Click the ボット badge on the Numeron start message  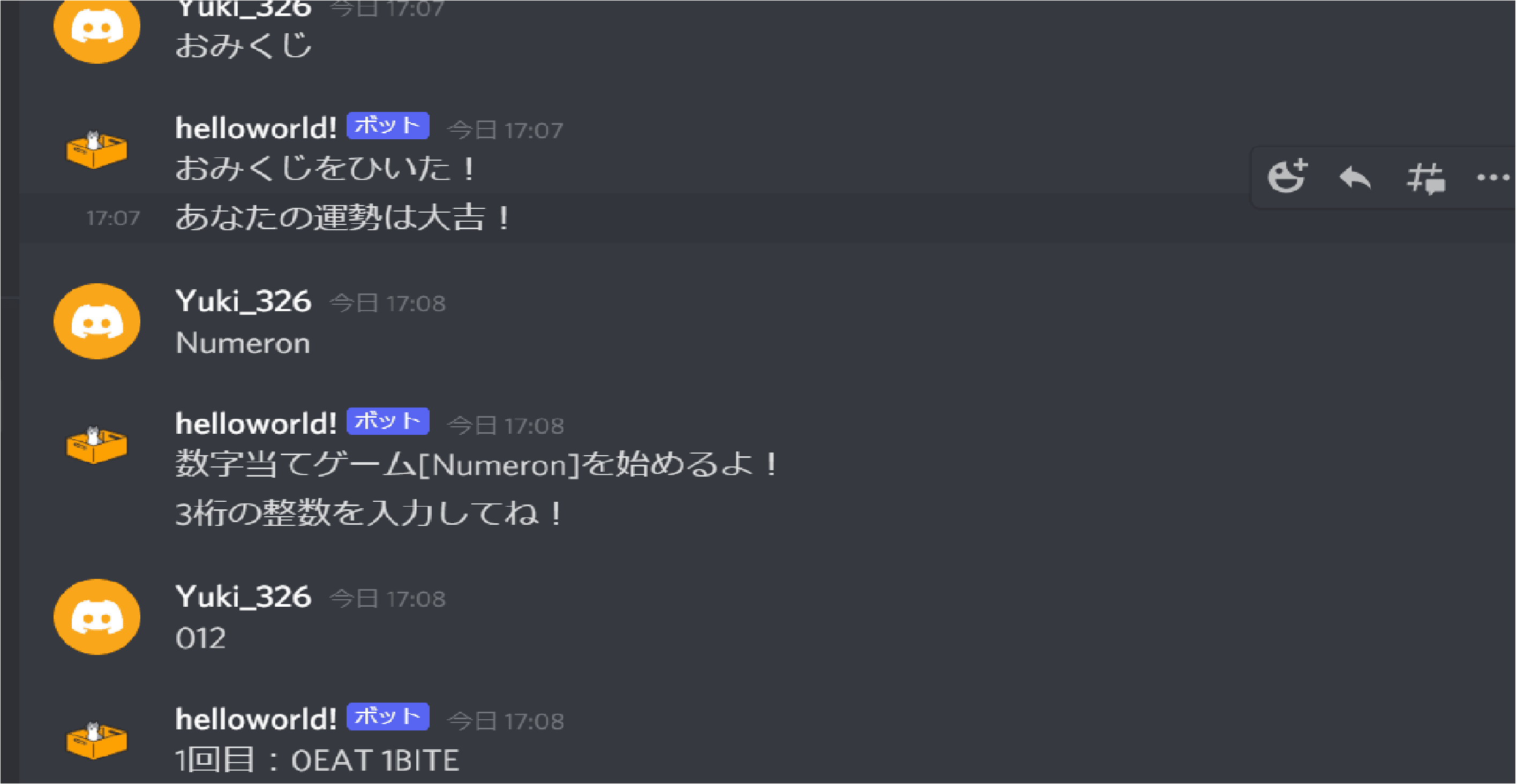(387, 421)
